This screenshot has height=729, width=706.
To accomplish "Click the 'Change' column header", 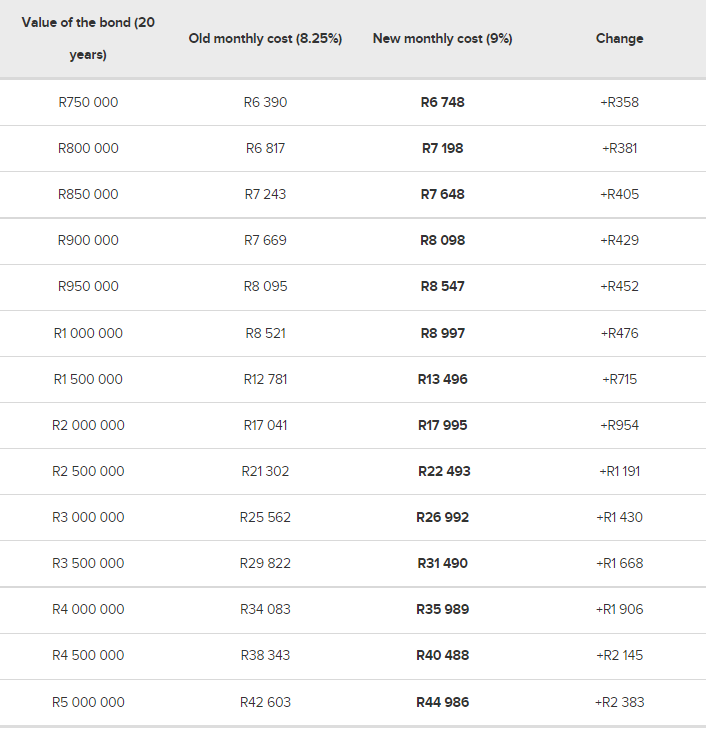I will coord(619,38).
